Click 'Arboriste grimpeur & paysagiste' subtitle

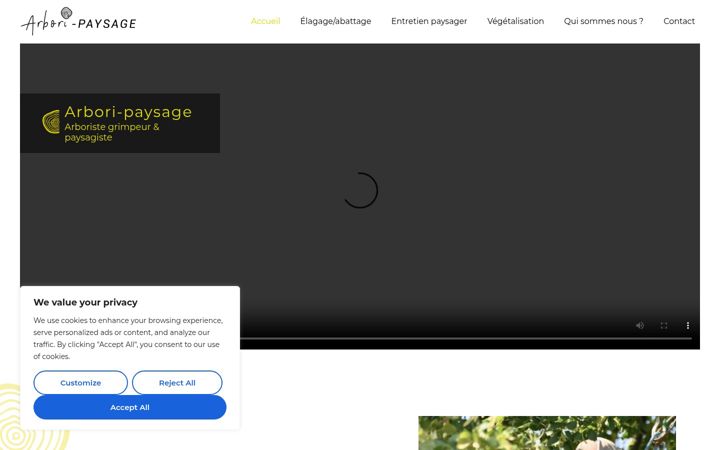112,132
